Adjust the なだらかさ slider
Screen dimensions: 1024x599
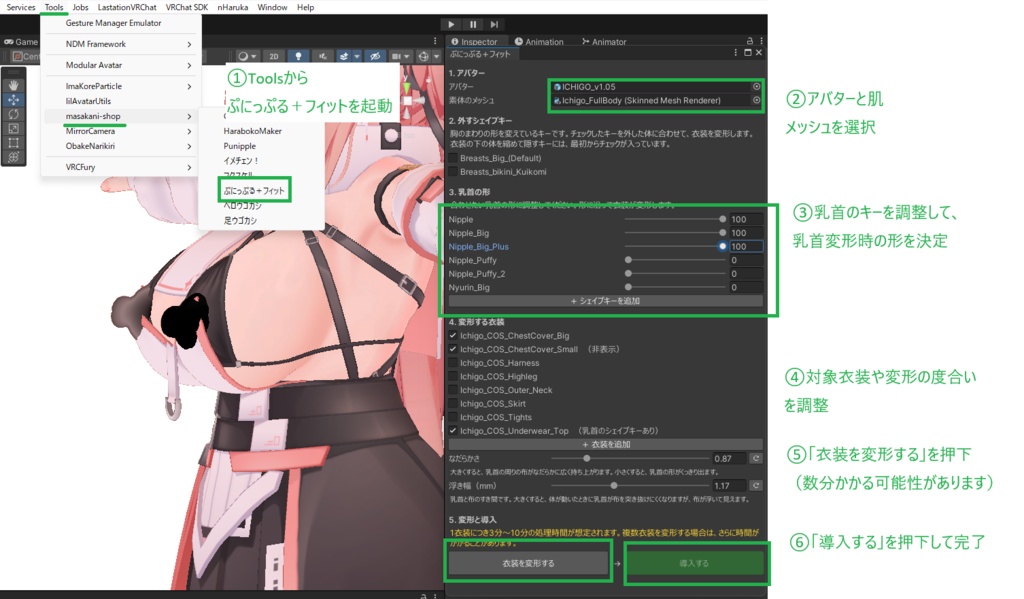click(630, 459)
